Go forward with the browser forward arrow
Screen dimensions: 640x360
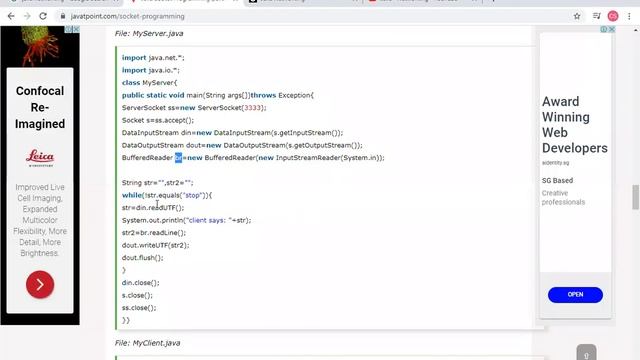pos(27,16)
